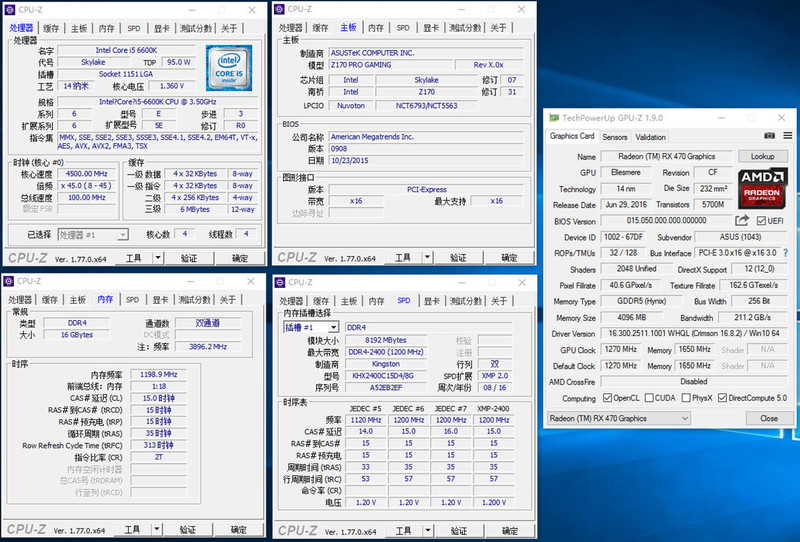The width and height of the screenshot is (800, 542).
Task: Click the 14 纳米 technology field
Action: click(x=77, y=86)
